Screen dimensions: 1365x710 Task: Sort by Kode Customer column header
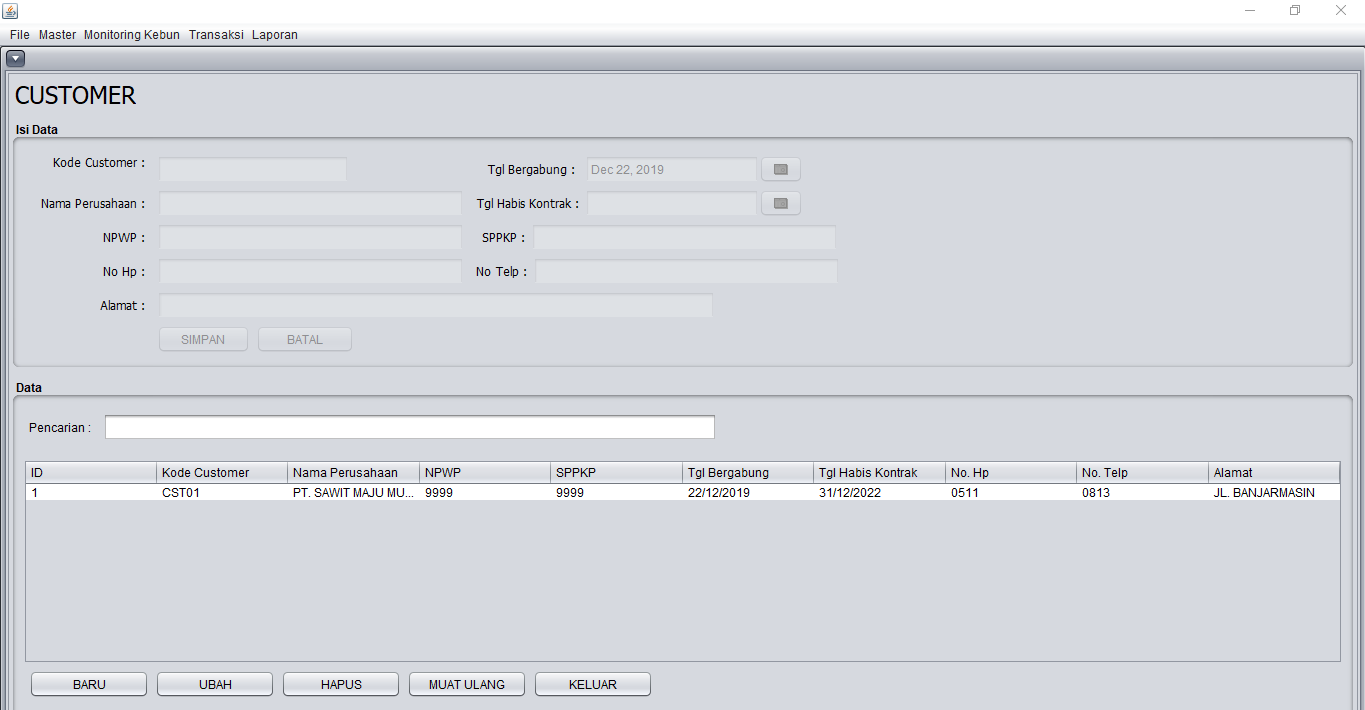pos(222,473)
